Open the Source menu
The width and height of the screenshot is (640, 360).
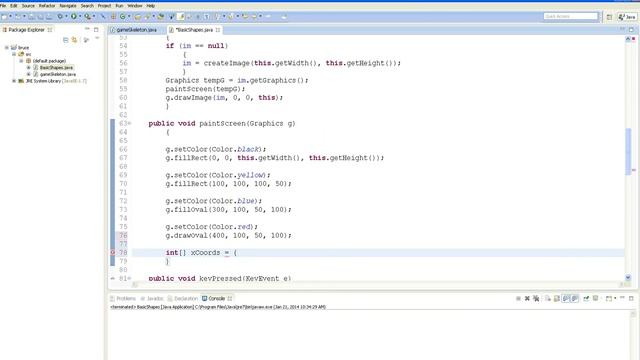click(x=28, y=6)
